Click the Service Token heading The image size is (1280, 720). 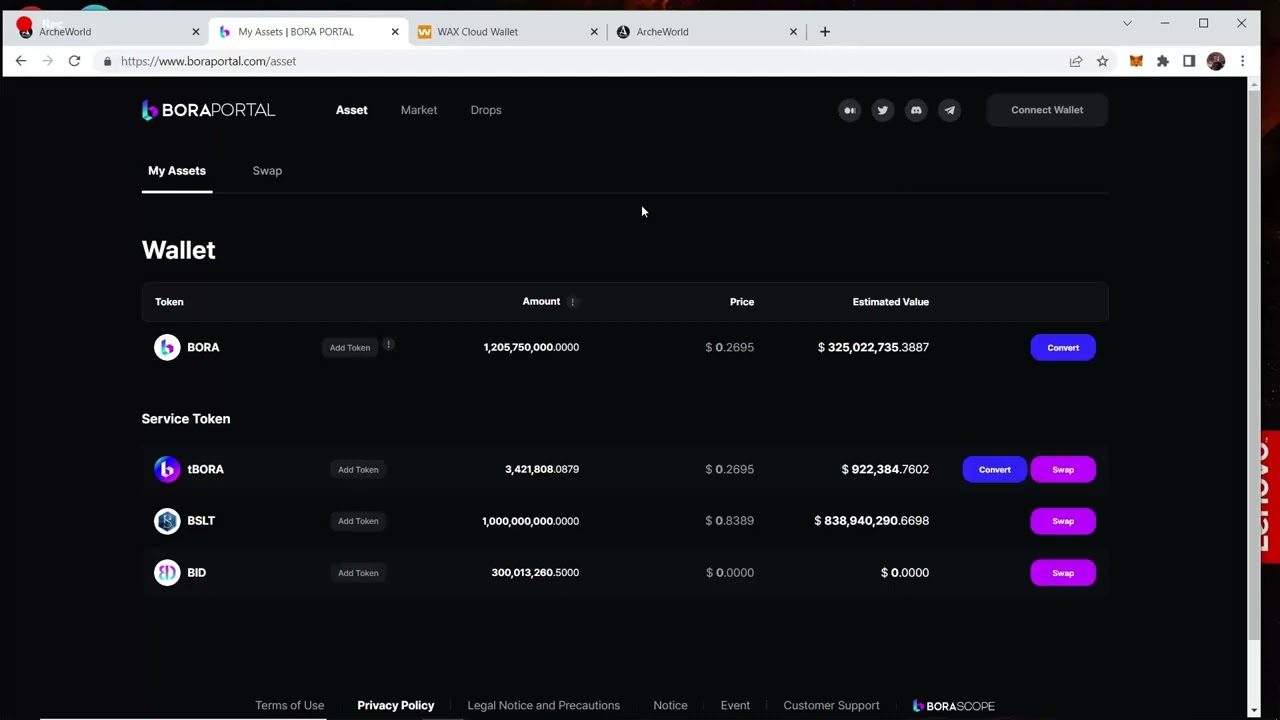pyautogui.click(x=186, y=419)
